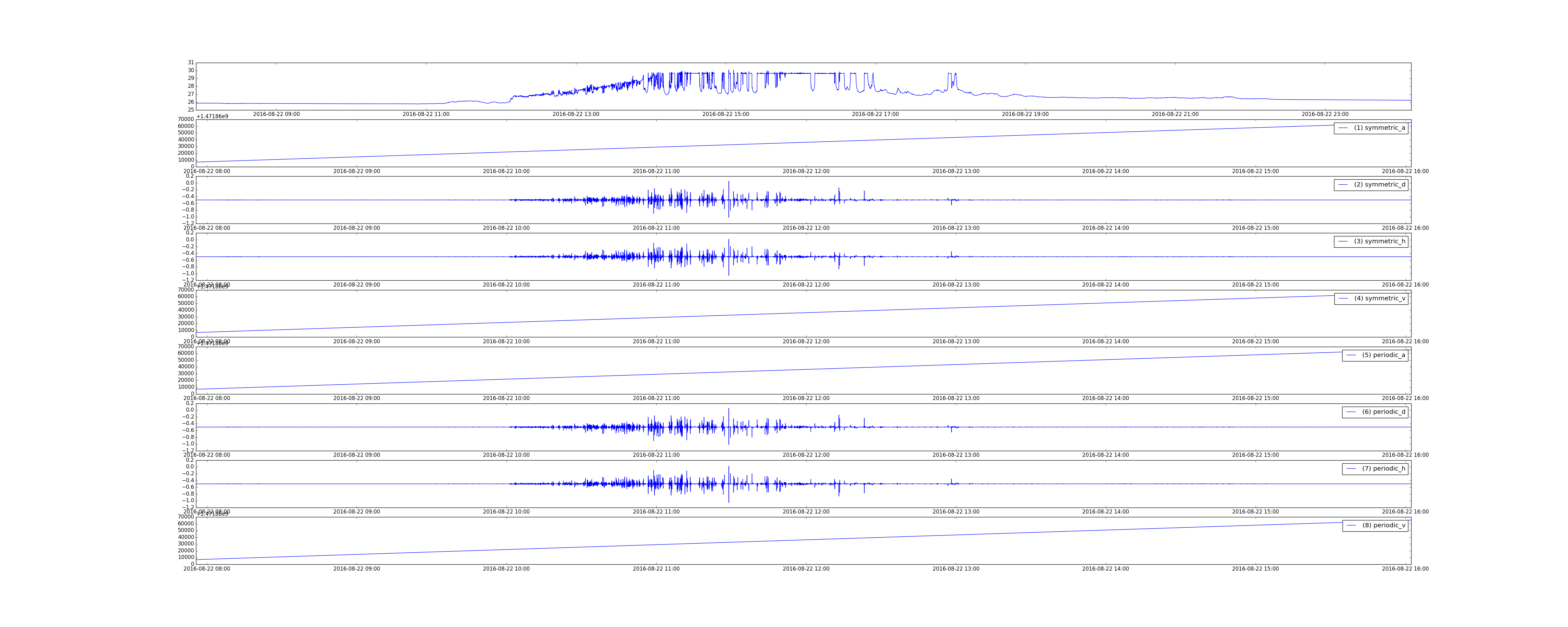Click the (4) symmetric_v legend entry

pos(1379,298)
